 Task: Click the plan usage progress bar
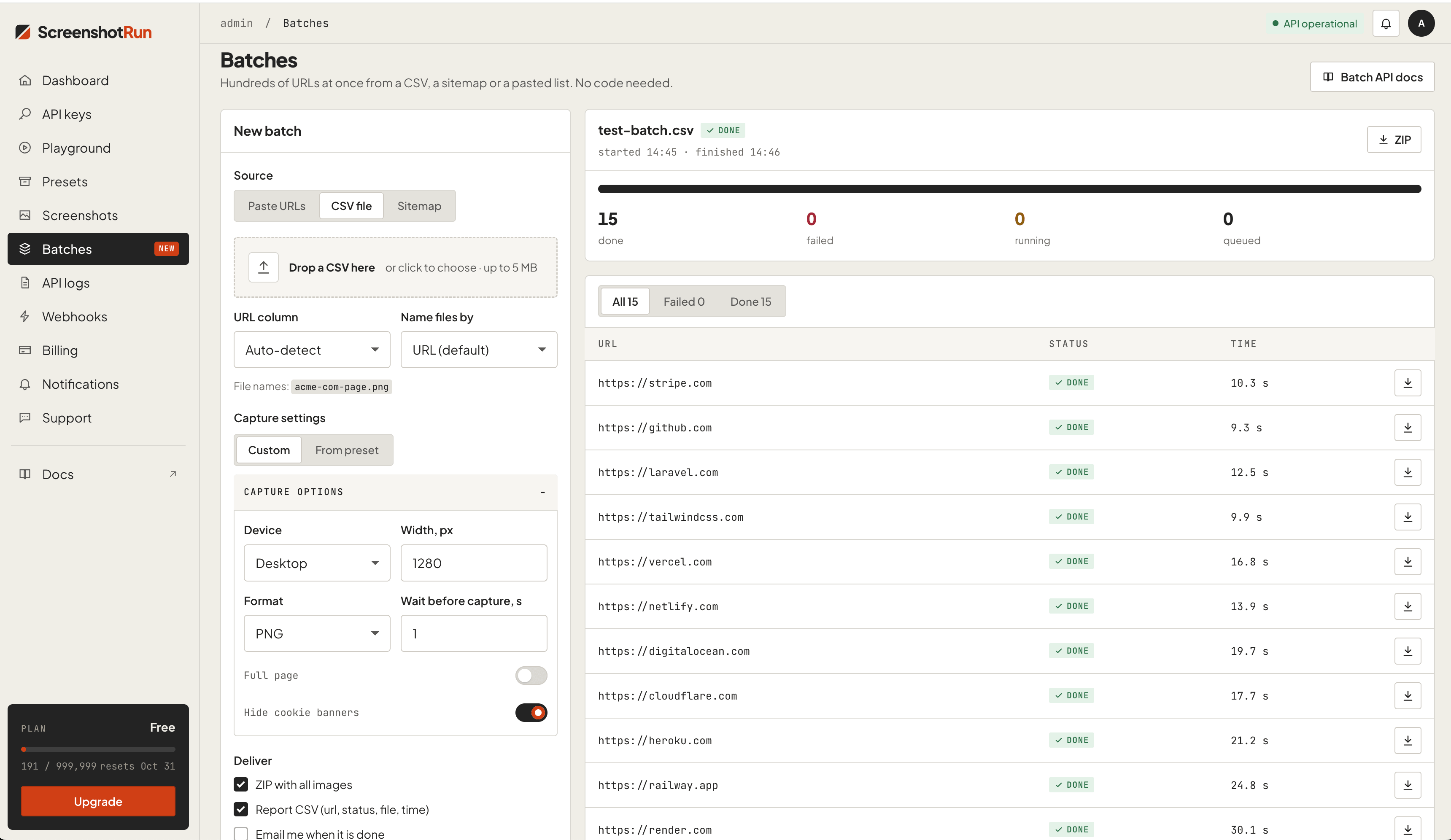tap(98, 750)
